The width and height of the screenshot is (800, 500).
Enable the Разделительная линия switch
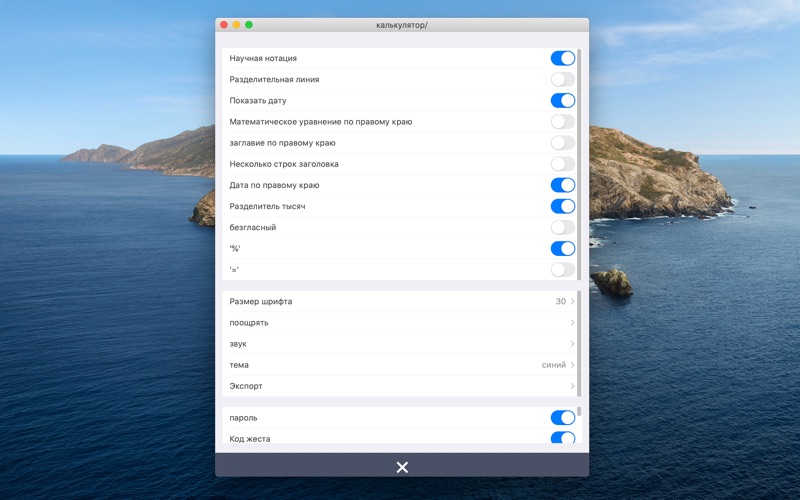click(563, 79)
